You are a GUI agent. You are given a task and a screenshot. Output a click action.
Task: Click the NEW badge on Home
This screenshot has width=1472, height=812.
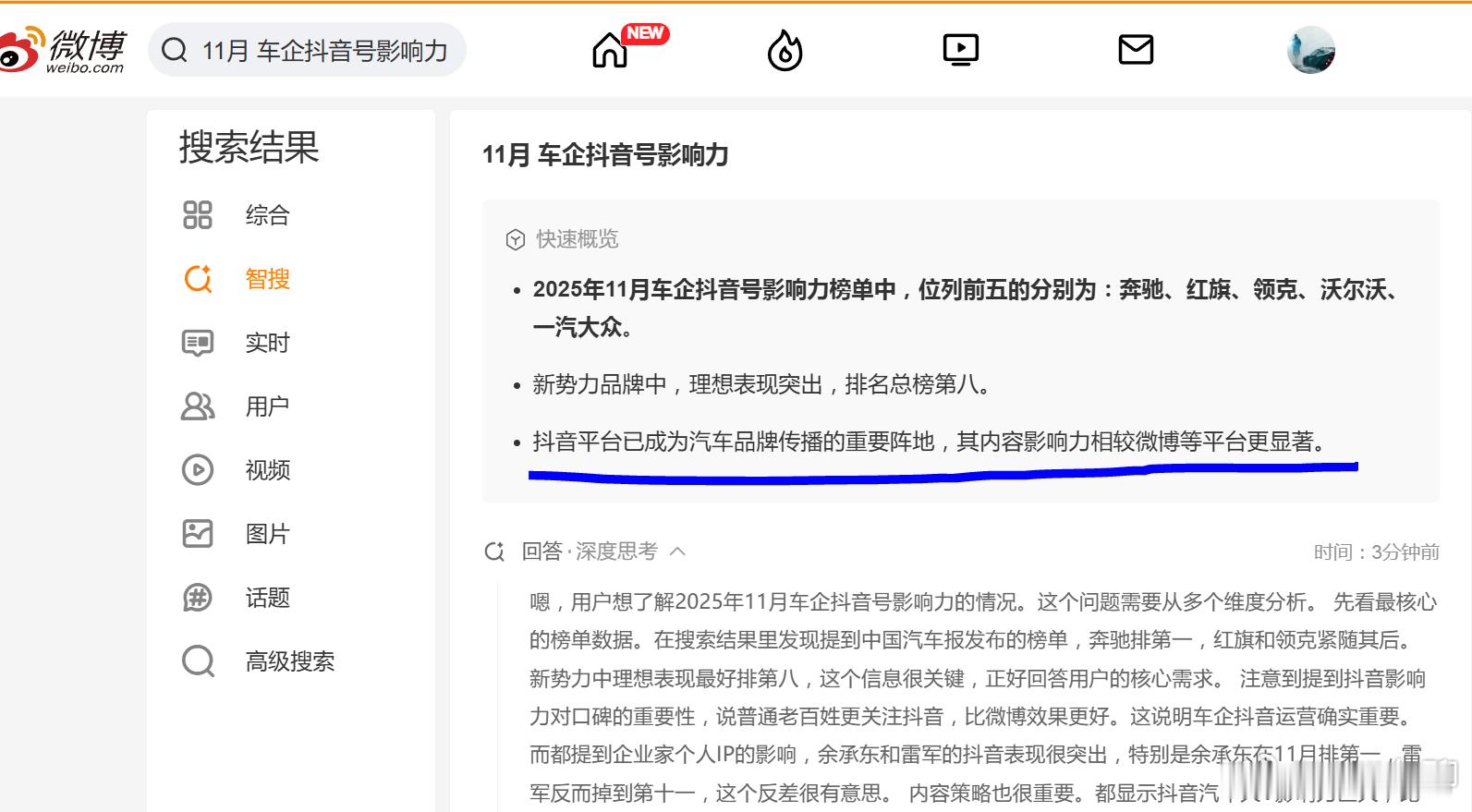click(x=645, y=33)
